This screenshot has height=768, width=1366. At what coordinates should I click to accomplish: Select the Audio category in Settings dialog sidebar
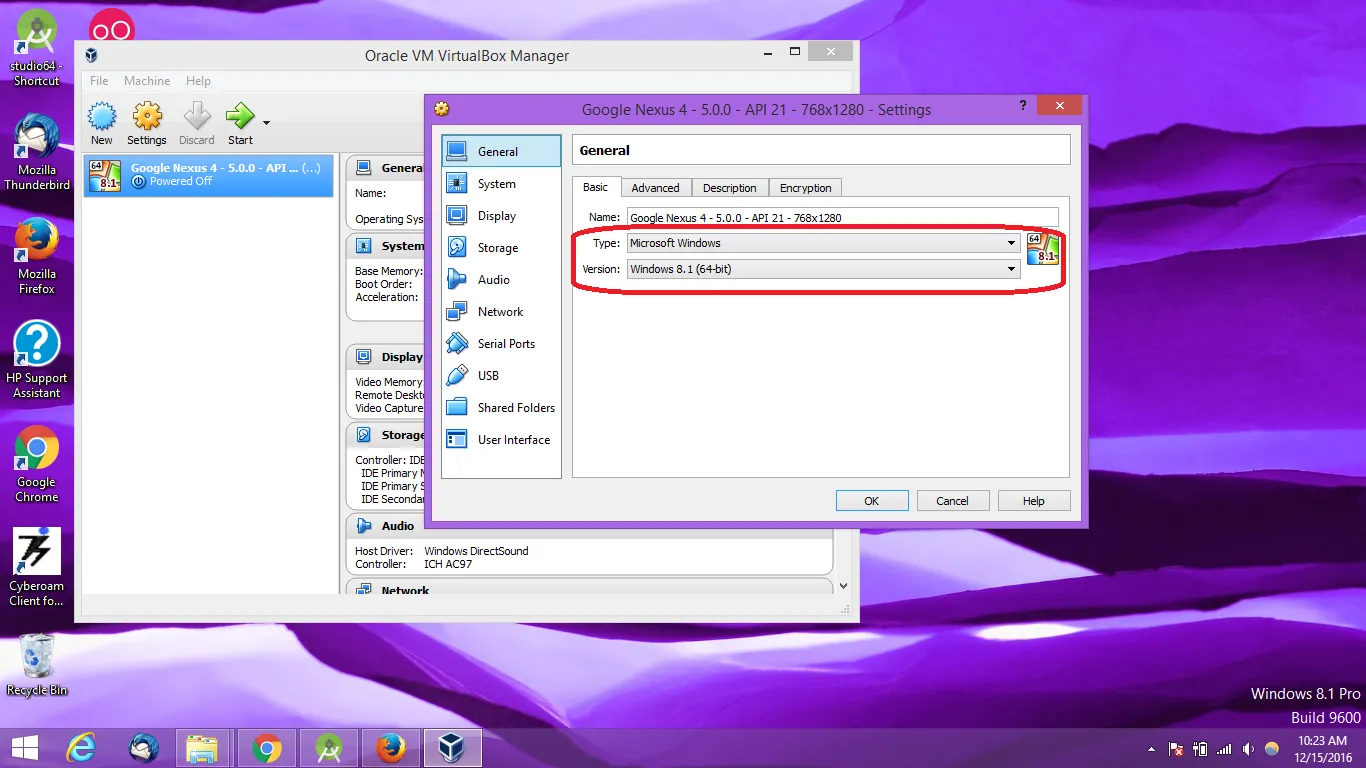tap(501, 279)
